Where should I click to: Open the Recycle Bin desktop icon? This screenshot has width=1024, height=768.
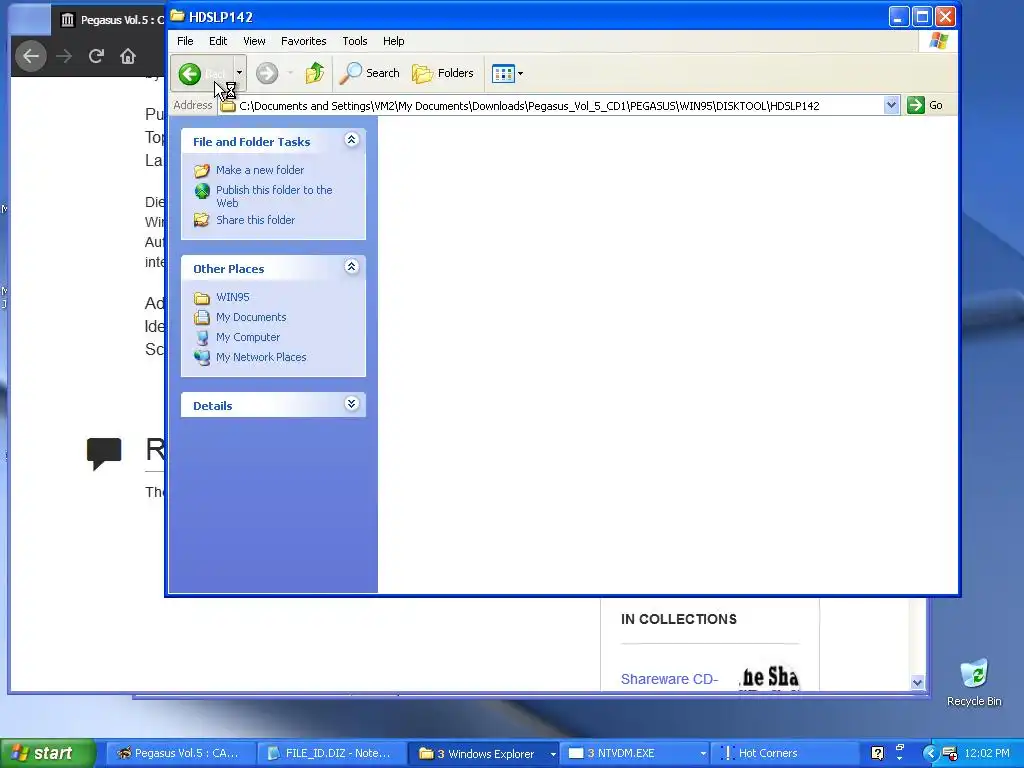[974, 682]
